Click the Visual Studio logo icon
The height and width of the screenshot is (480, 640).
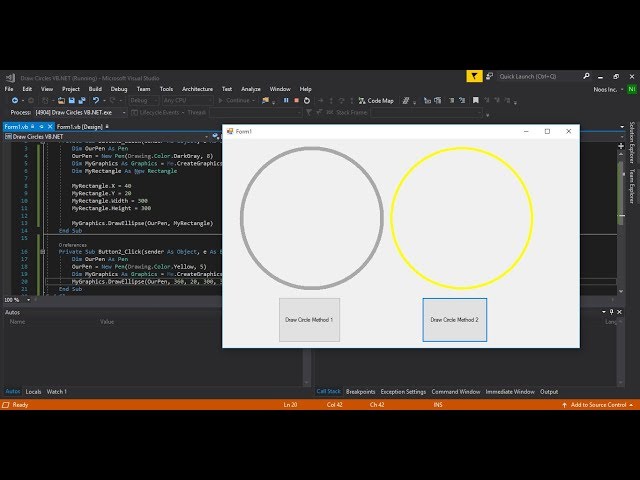(x=10, y=78)
